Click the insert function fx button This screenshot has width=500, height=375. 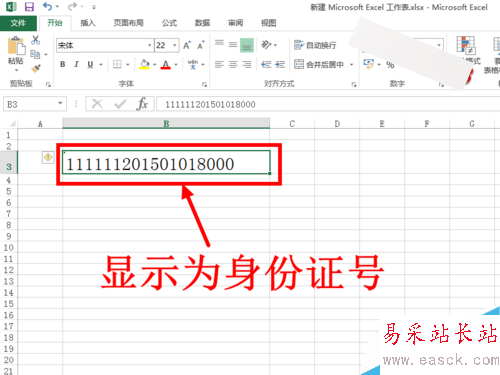[142, 104]
